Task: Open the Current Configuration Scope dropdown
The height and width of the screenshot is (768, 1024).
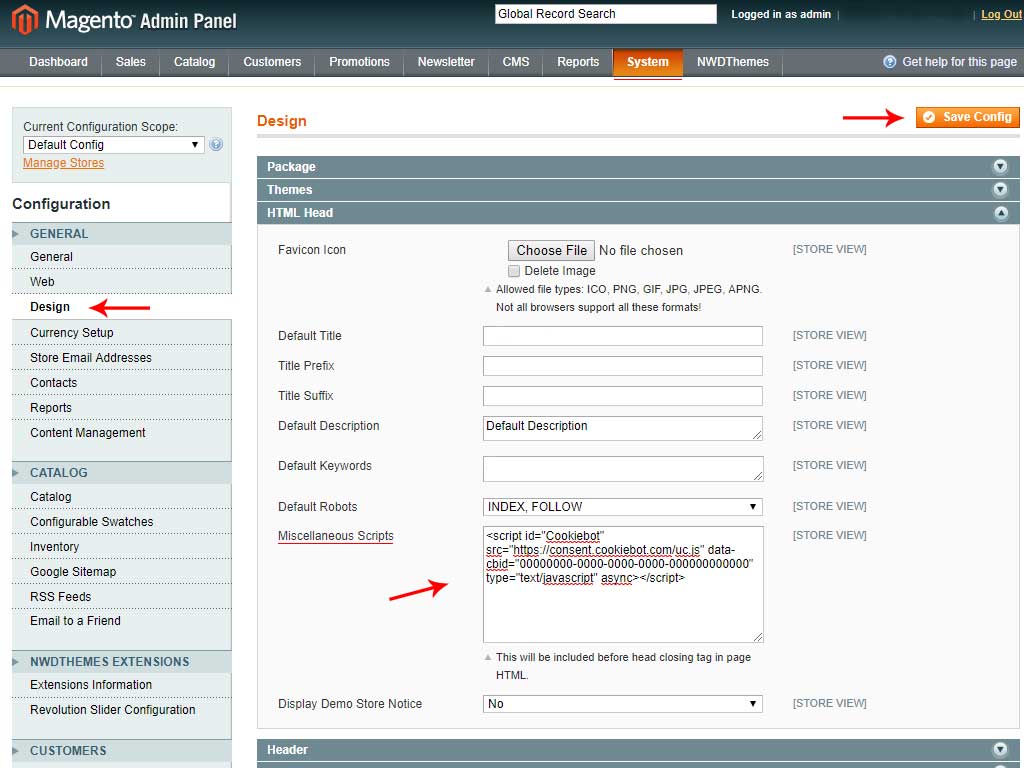Action: [114, 144]
